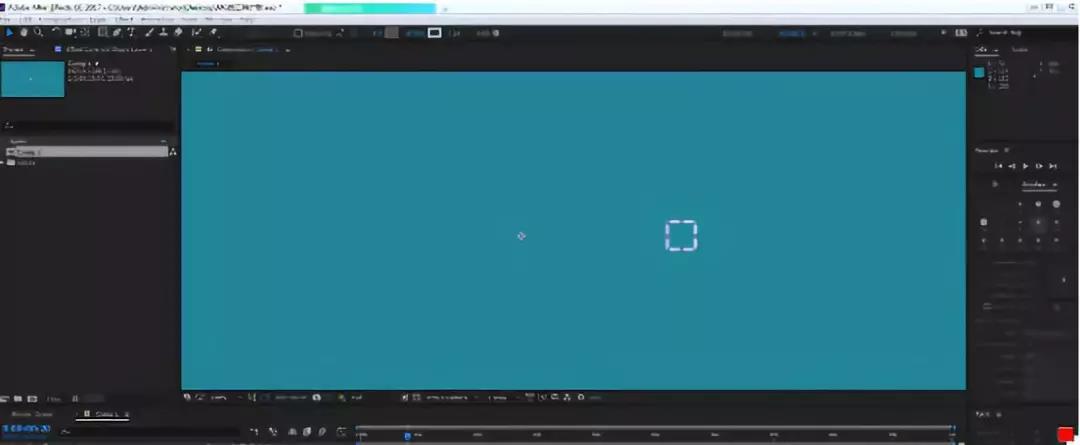Select Comp 1 item in Project panel

point(30,152)
